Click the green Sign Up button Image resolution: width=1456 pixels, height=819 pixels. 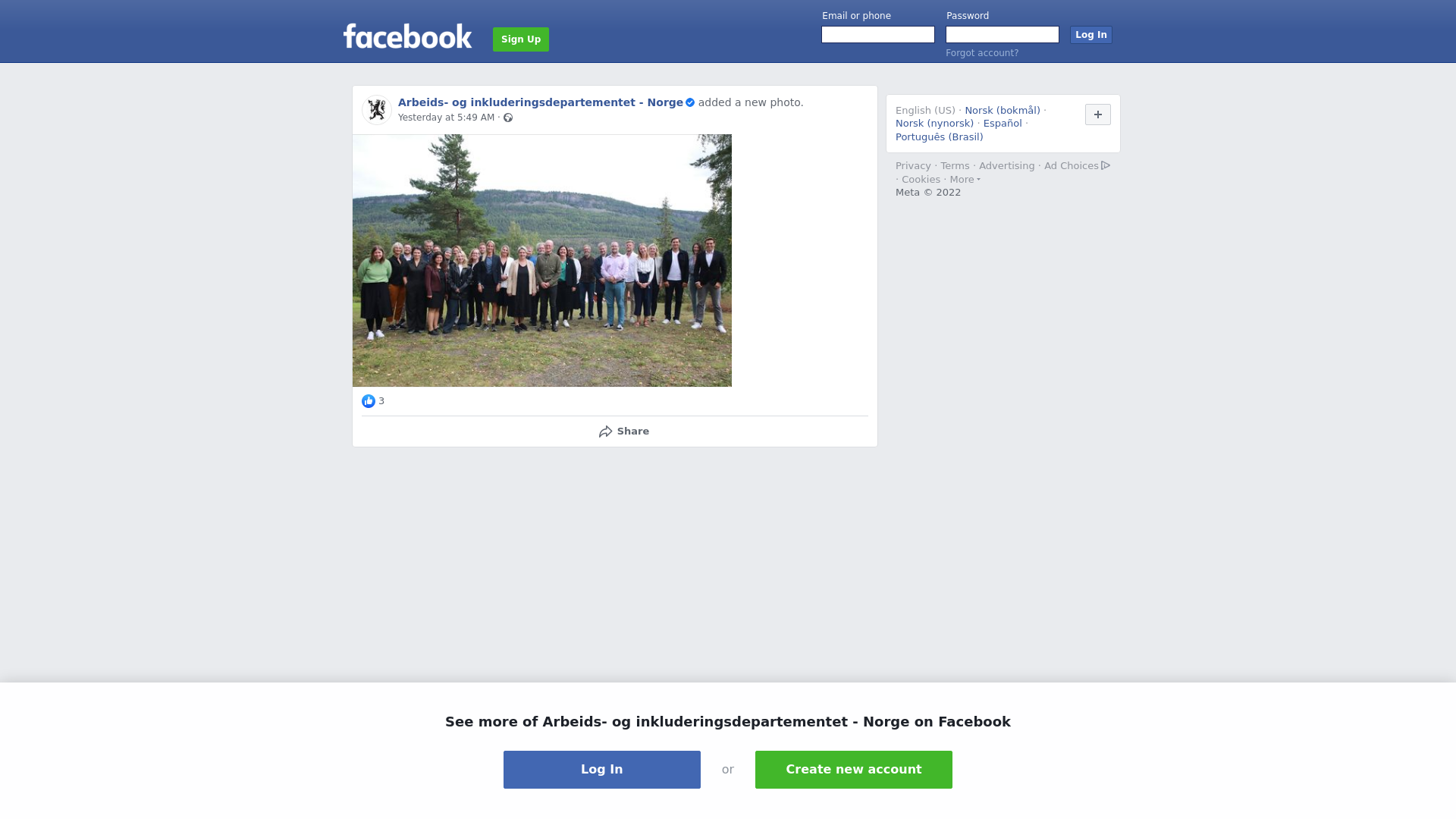point(521,39)
